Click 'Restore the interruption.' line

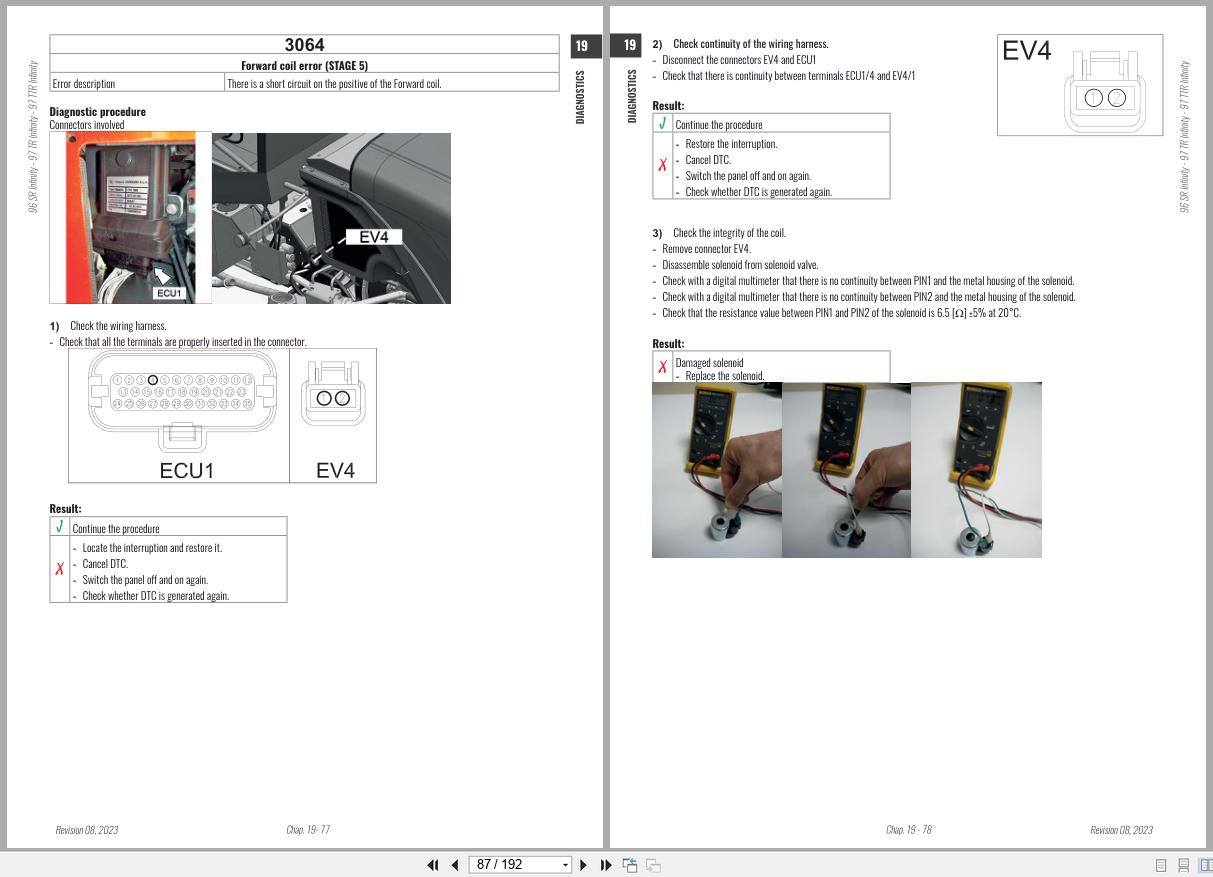[x=731, y=144]
